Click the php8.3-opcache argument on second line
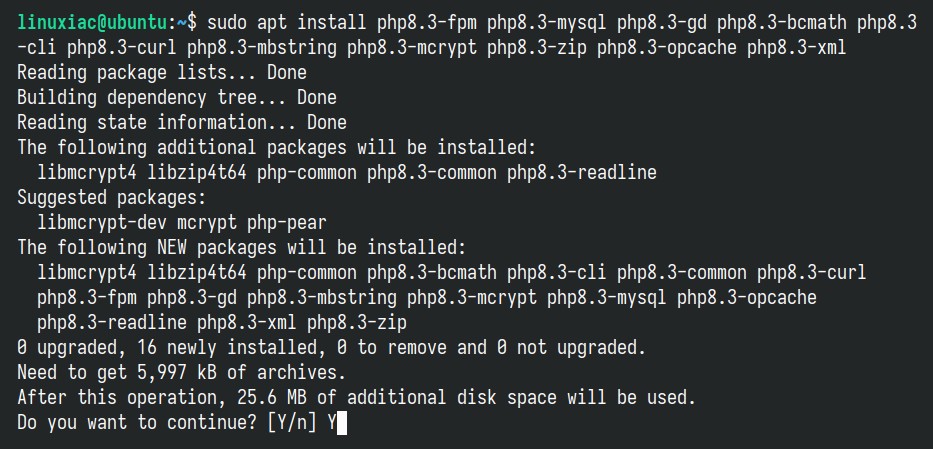 click(x=667, y=48)
